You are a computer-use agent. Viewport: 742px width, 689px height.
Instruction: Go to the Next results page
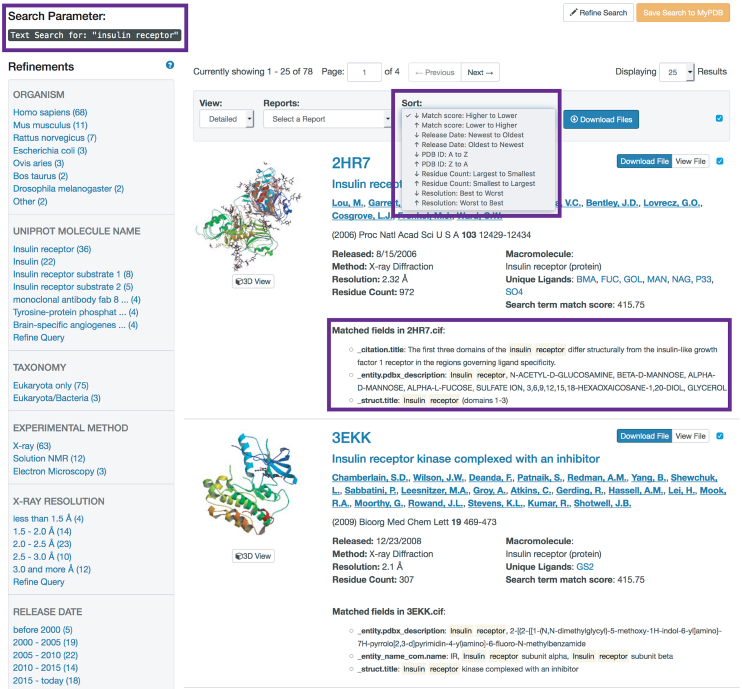480,72
